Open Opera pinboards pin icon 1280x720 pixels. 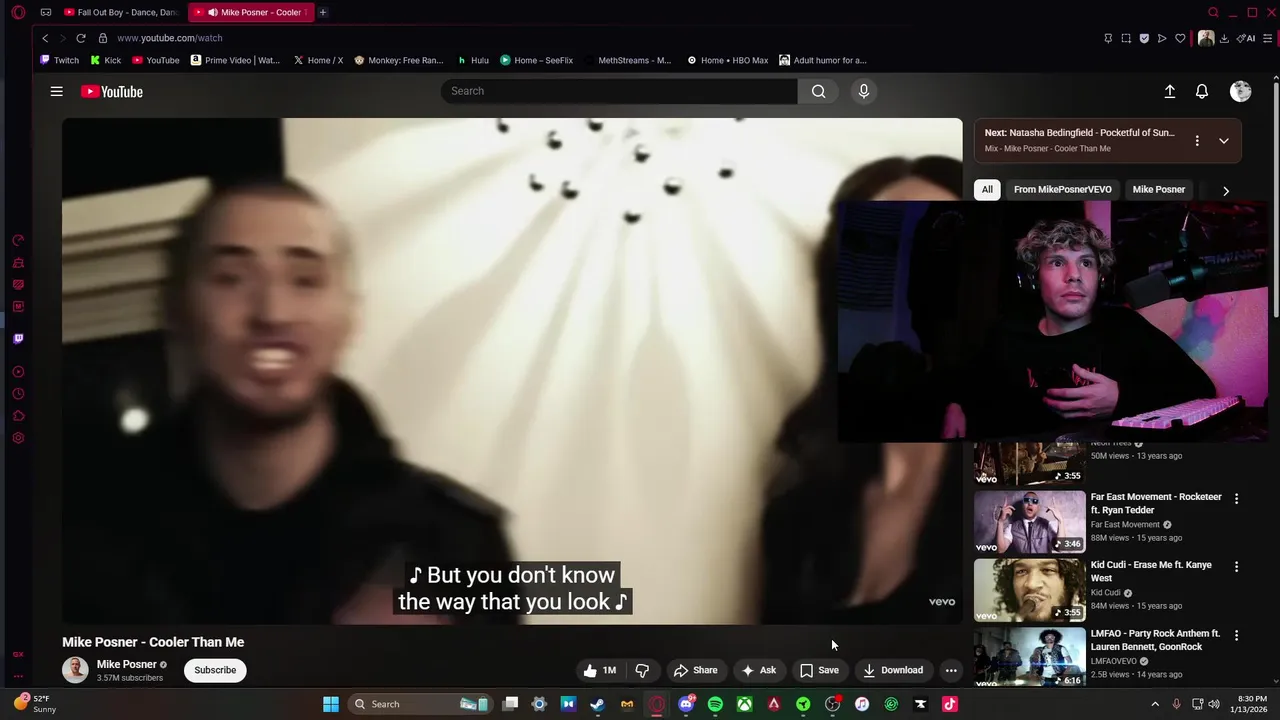coord(1108,38)
